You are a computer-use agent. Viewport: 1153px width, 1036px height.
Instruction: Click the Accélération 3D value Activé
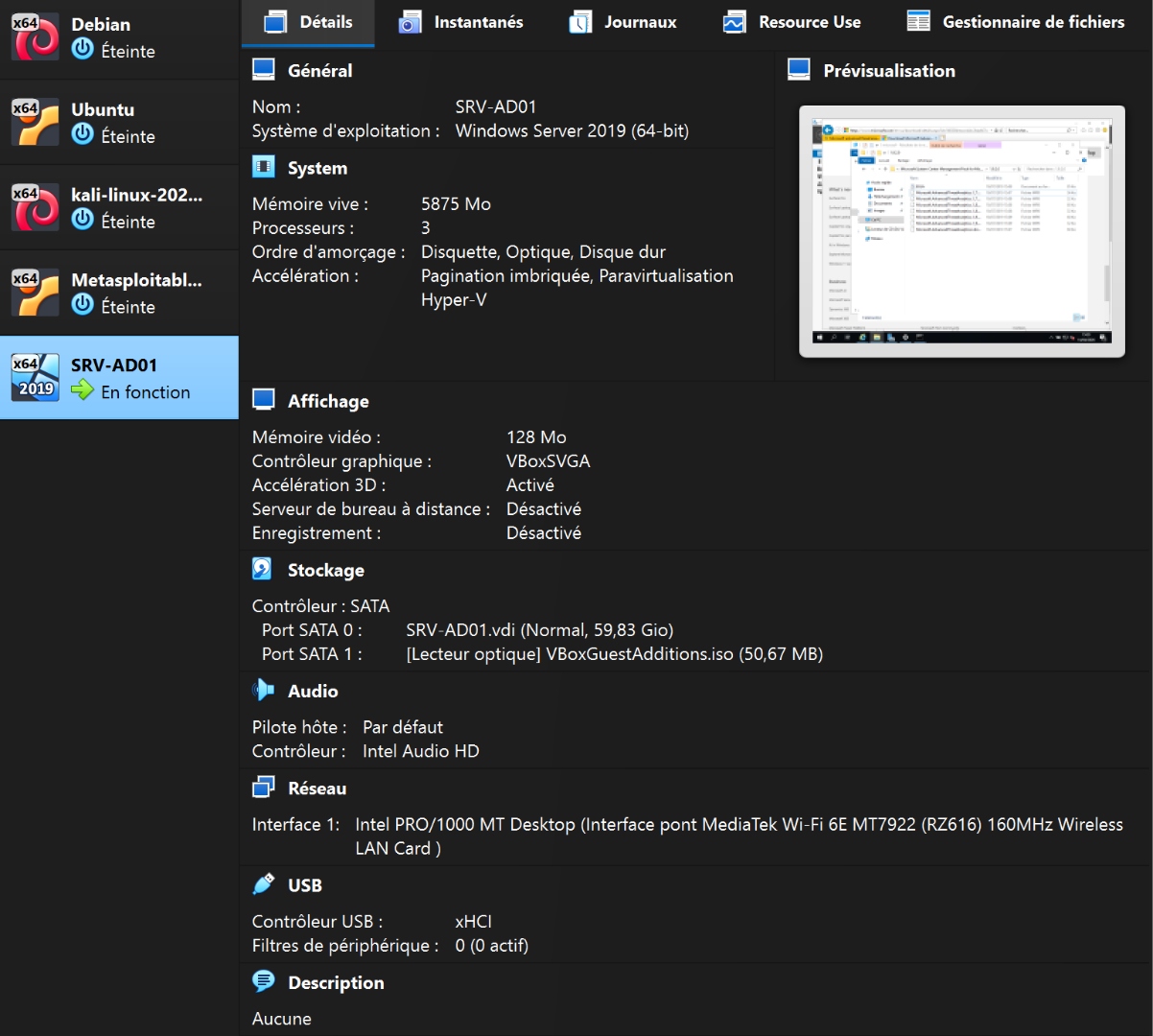[x=529, y=485]
